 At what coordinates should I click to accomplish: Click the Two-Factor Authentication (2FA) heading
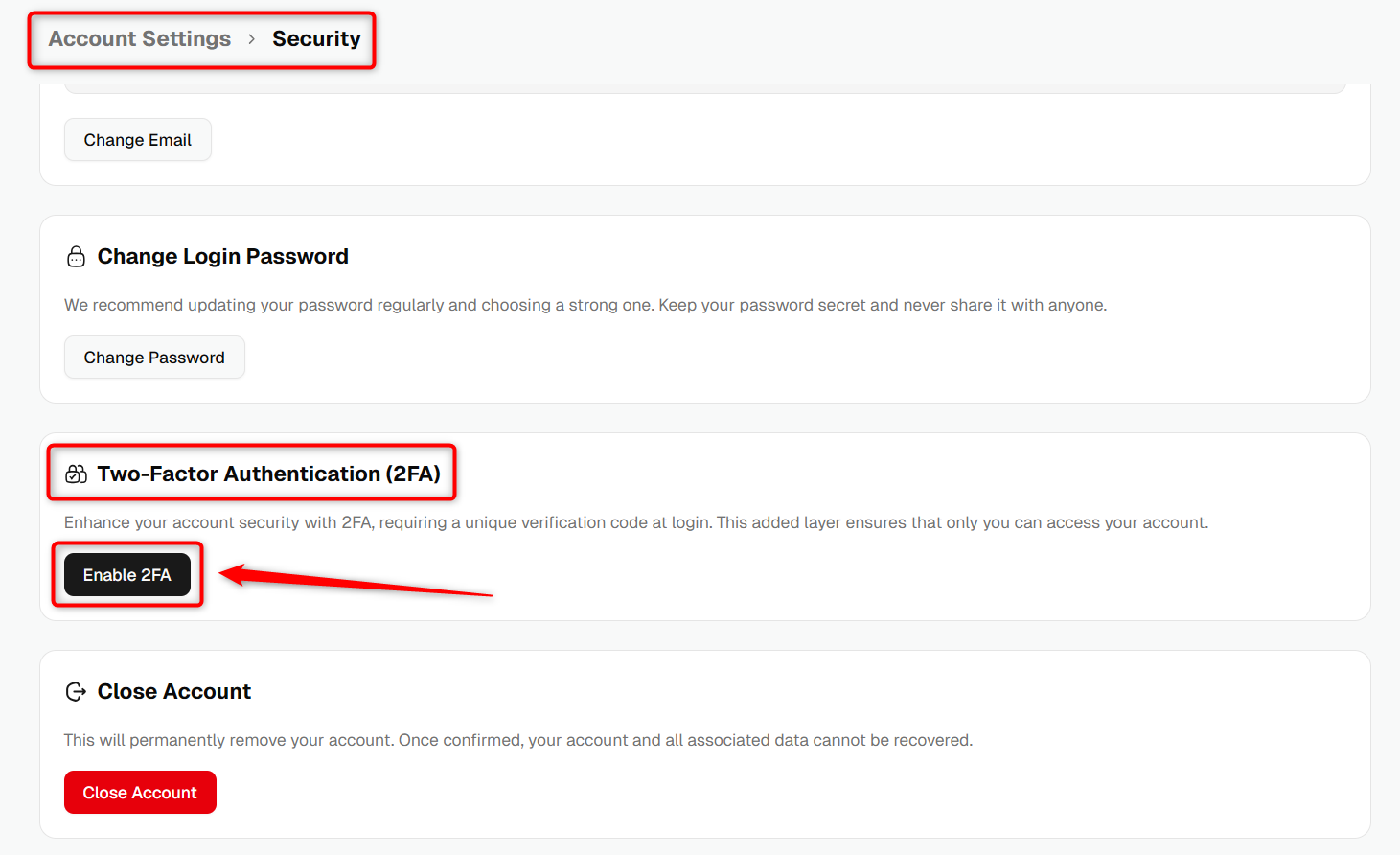269,474
